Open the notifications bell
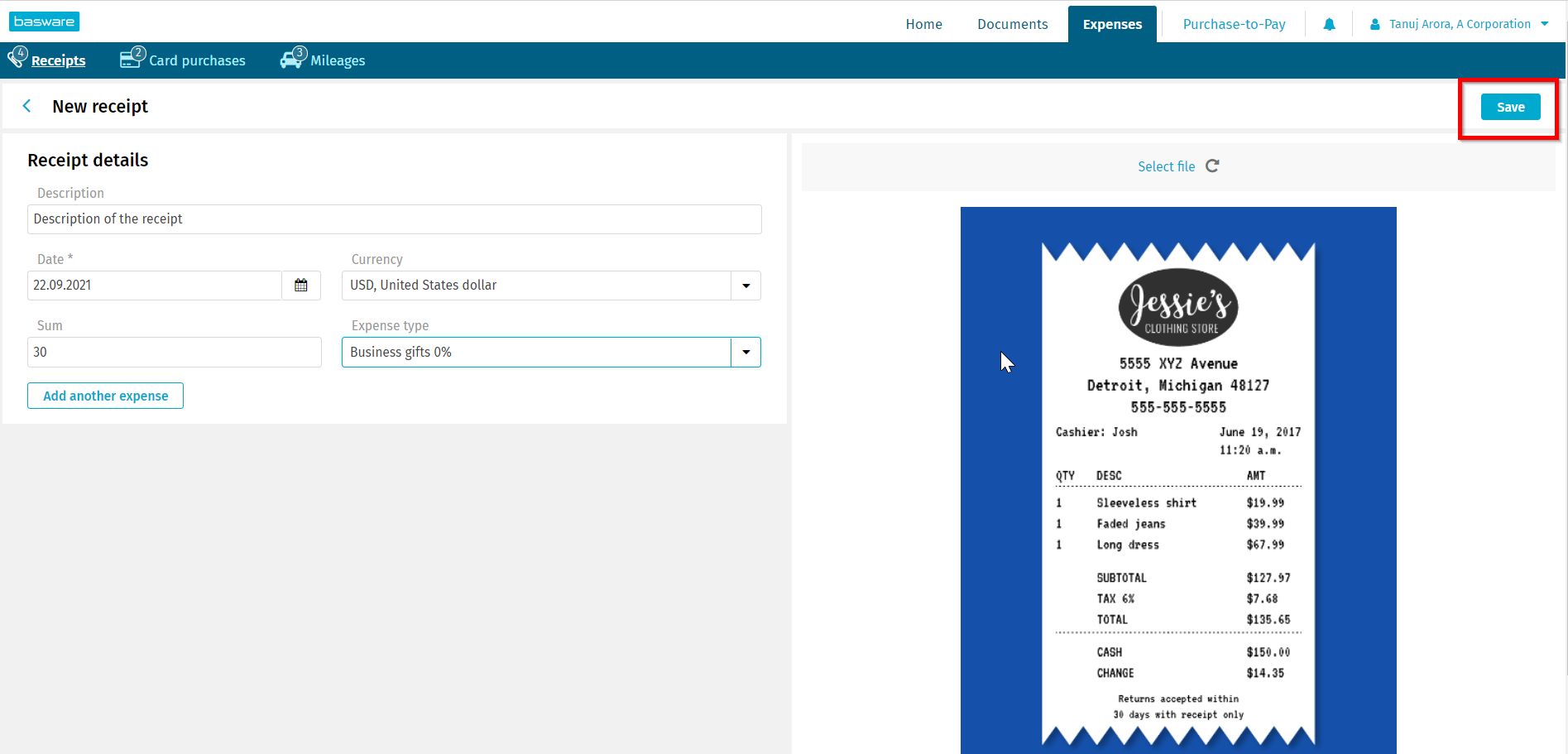The width and height of the screenshot is (1568, 754). point(1329,24)
